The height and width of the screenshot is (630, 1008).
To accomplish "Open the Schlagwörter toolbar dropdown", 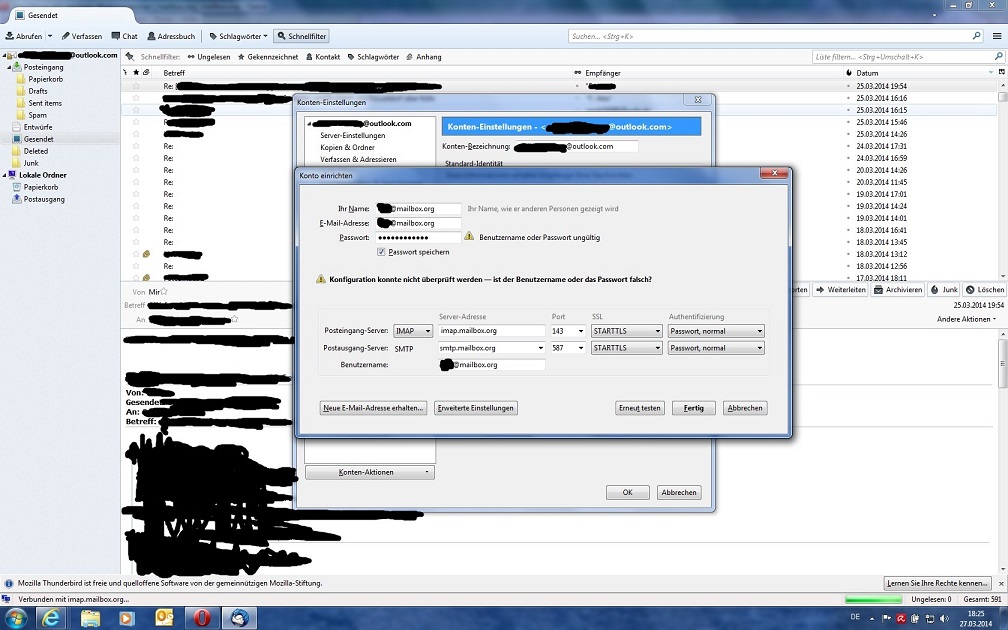I will (238, 36).
